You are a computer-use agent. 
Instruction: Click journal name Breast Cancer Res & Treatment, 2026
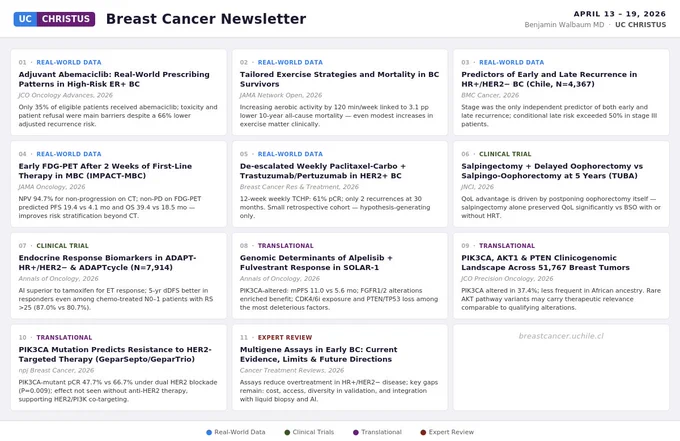coord(299,187)
